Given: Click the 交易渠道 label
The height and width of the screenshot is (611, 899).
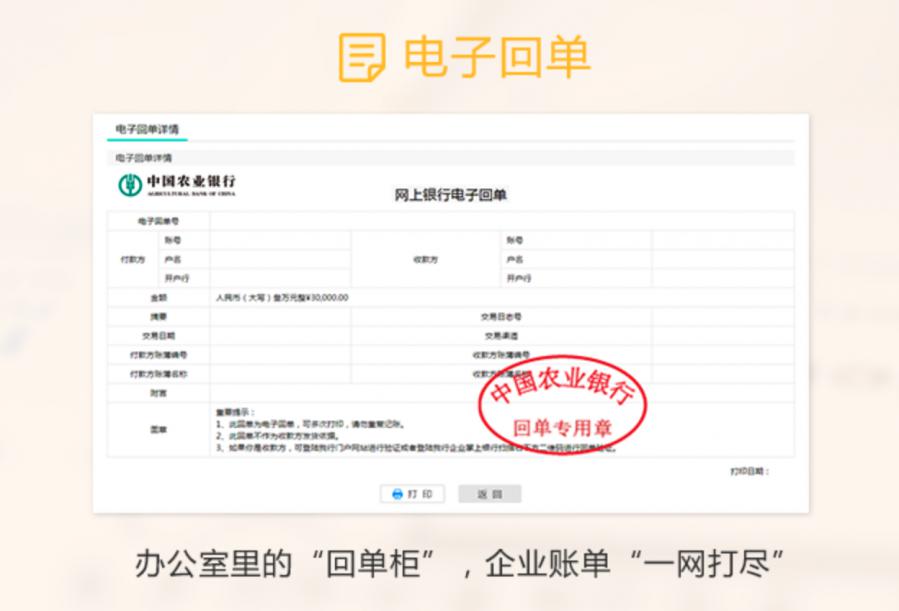Looking at the screenshot, I should click(501, 336).
